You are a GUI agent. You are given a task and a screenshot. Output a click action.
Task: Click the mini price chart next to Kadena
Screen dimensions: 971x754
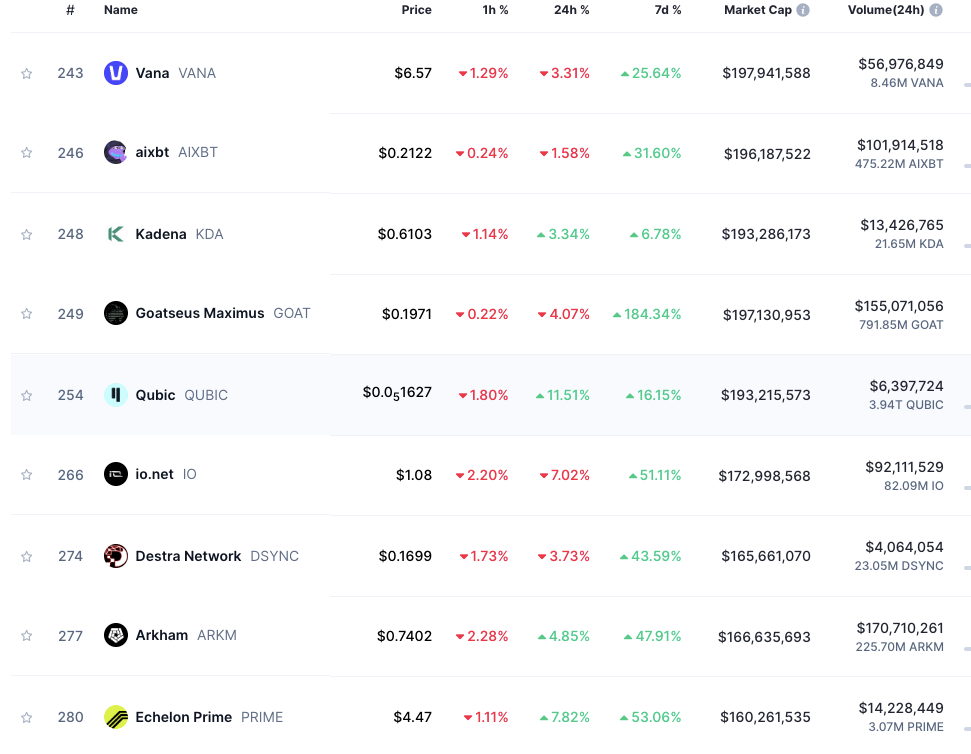[x=967, y=246]
